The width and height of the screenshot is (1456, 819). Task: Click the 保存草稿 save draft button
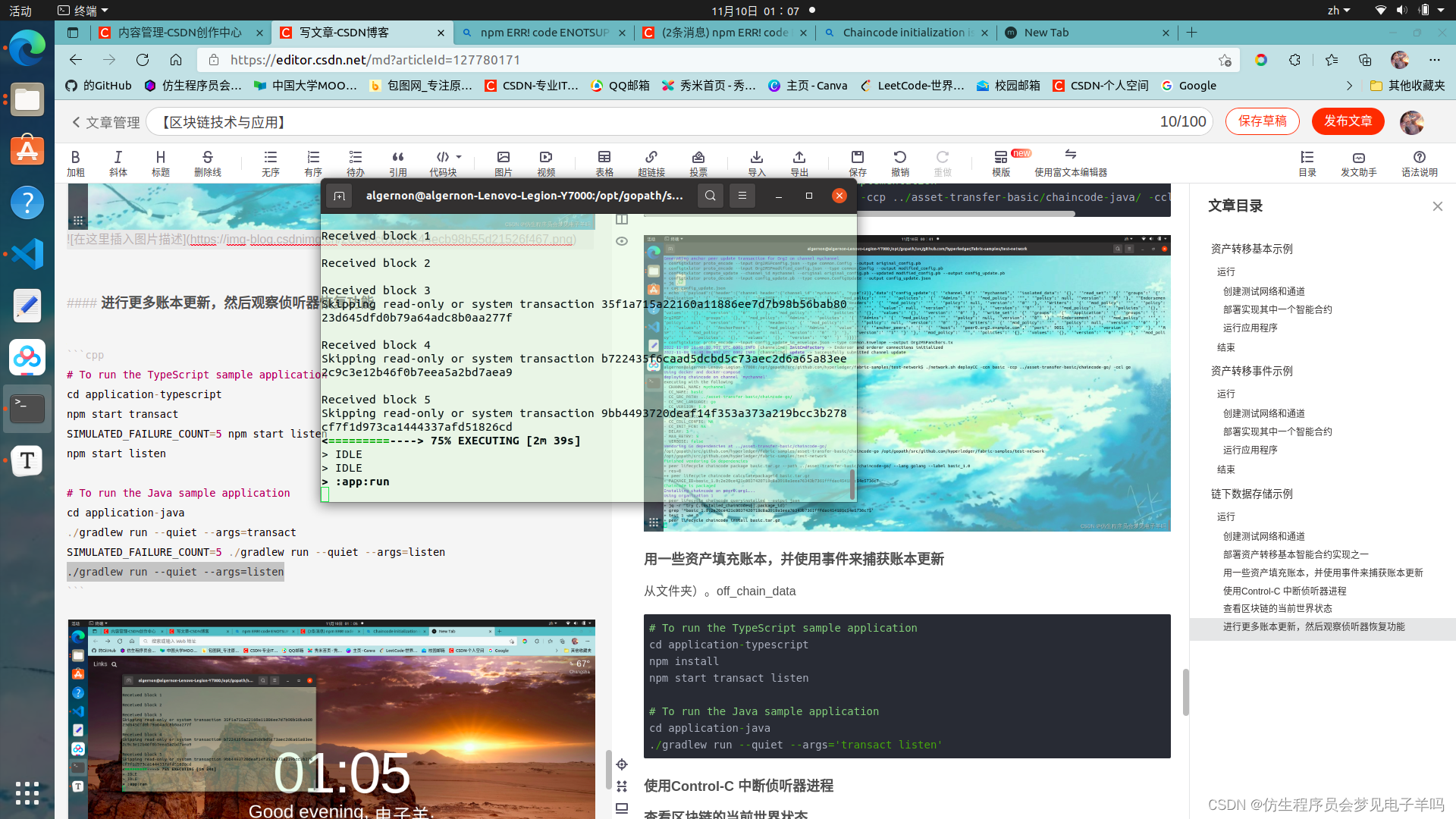click(1262, 121)
